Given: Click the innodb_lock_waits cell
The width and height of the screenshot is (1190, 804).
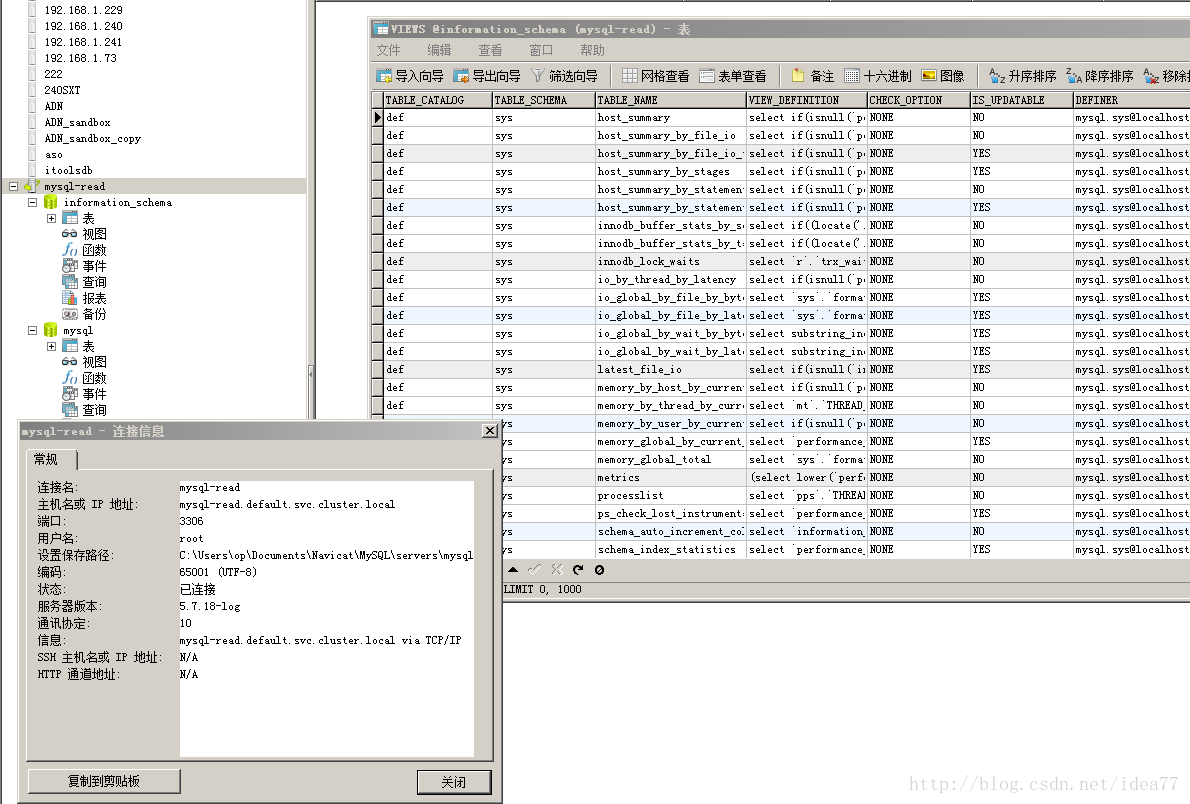Looking at the screenshot, I should 671,262.
